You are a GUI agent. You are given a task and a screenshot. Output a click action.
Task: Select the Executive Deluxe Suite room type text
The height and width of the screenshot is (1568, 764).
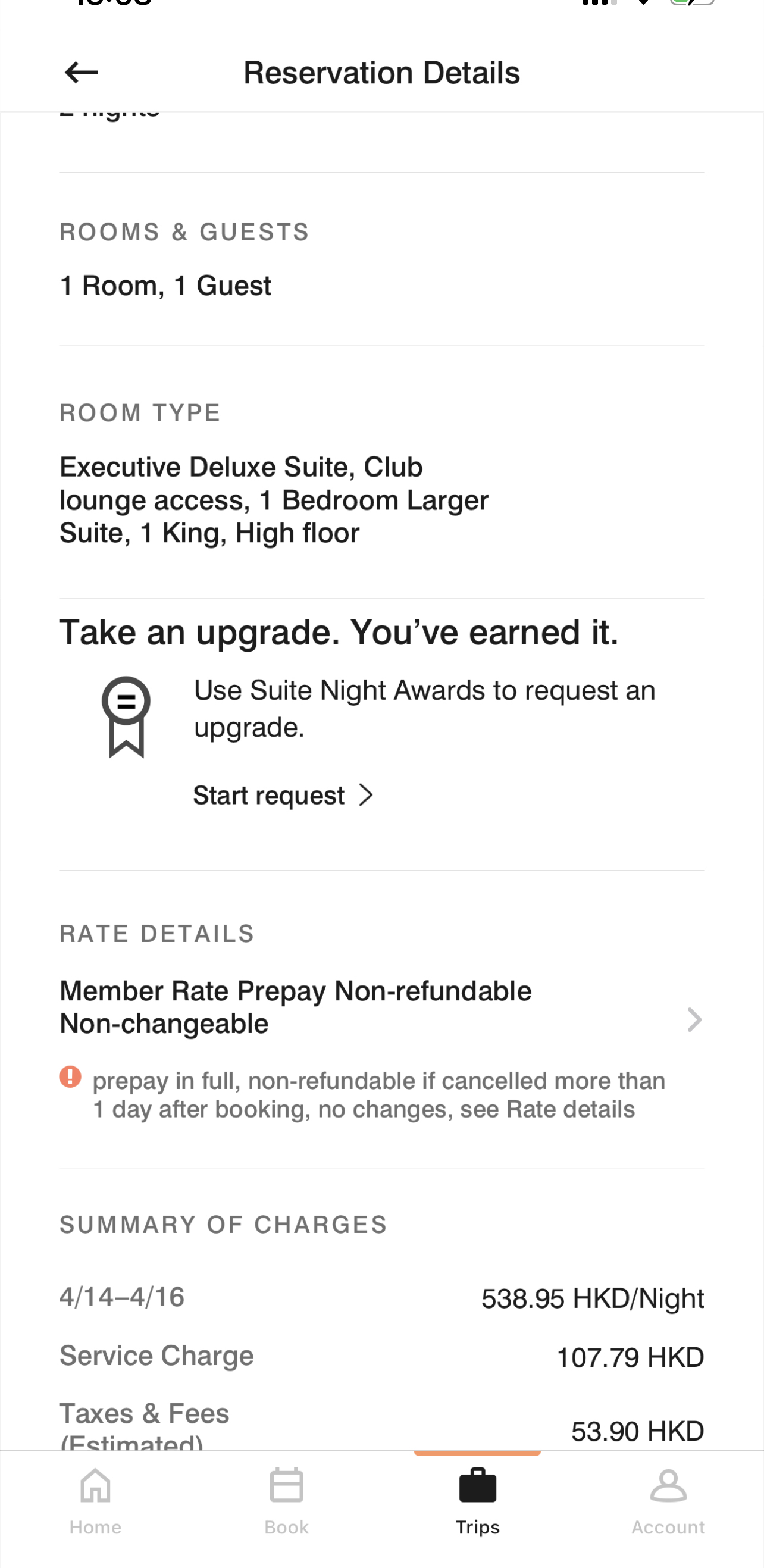274,500
